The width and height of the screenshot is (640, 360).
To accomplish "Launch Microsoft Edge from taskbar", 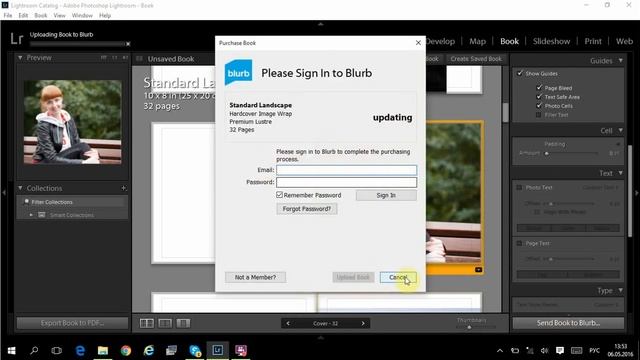I will 80,350.
